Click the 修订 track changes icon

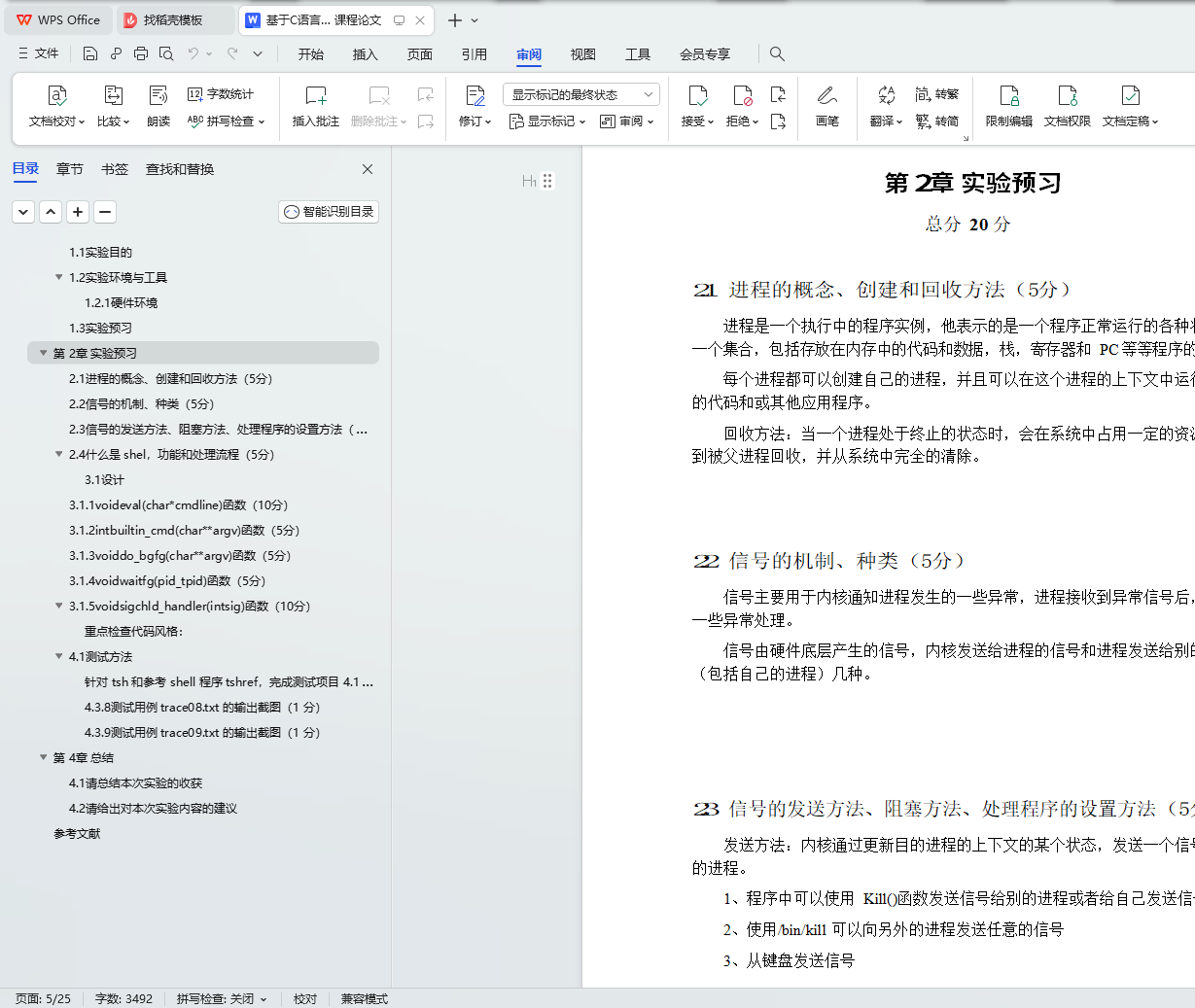point(475,95)
